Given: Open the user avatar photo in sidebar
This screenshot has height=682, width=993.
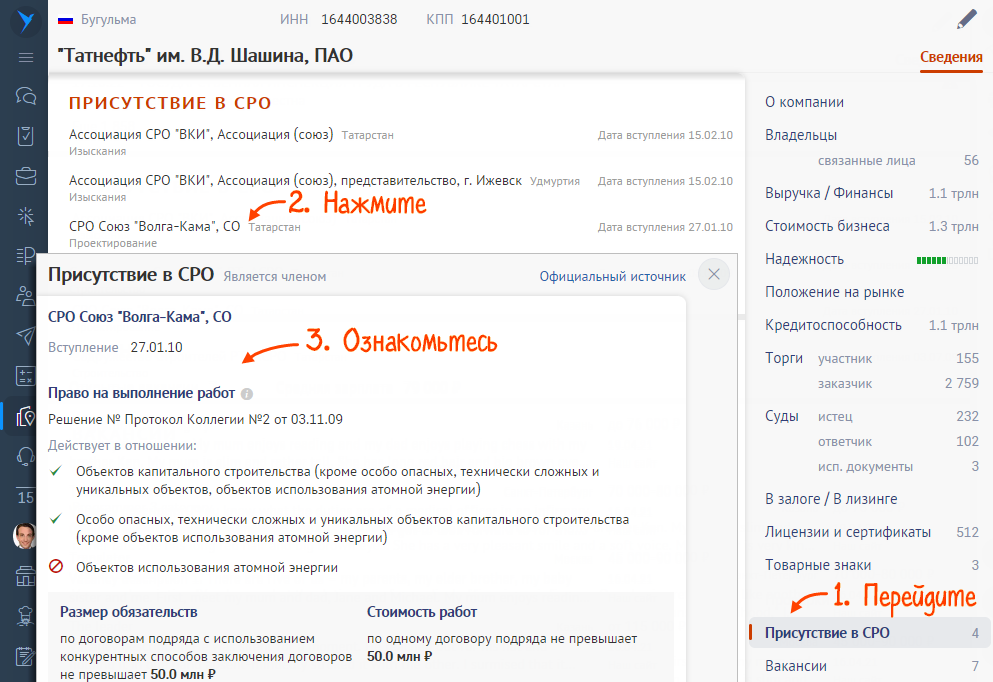Looking at the screenshot, I should (x=25, y=536).
